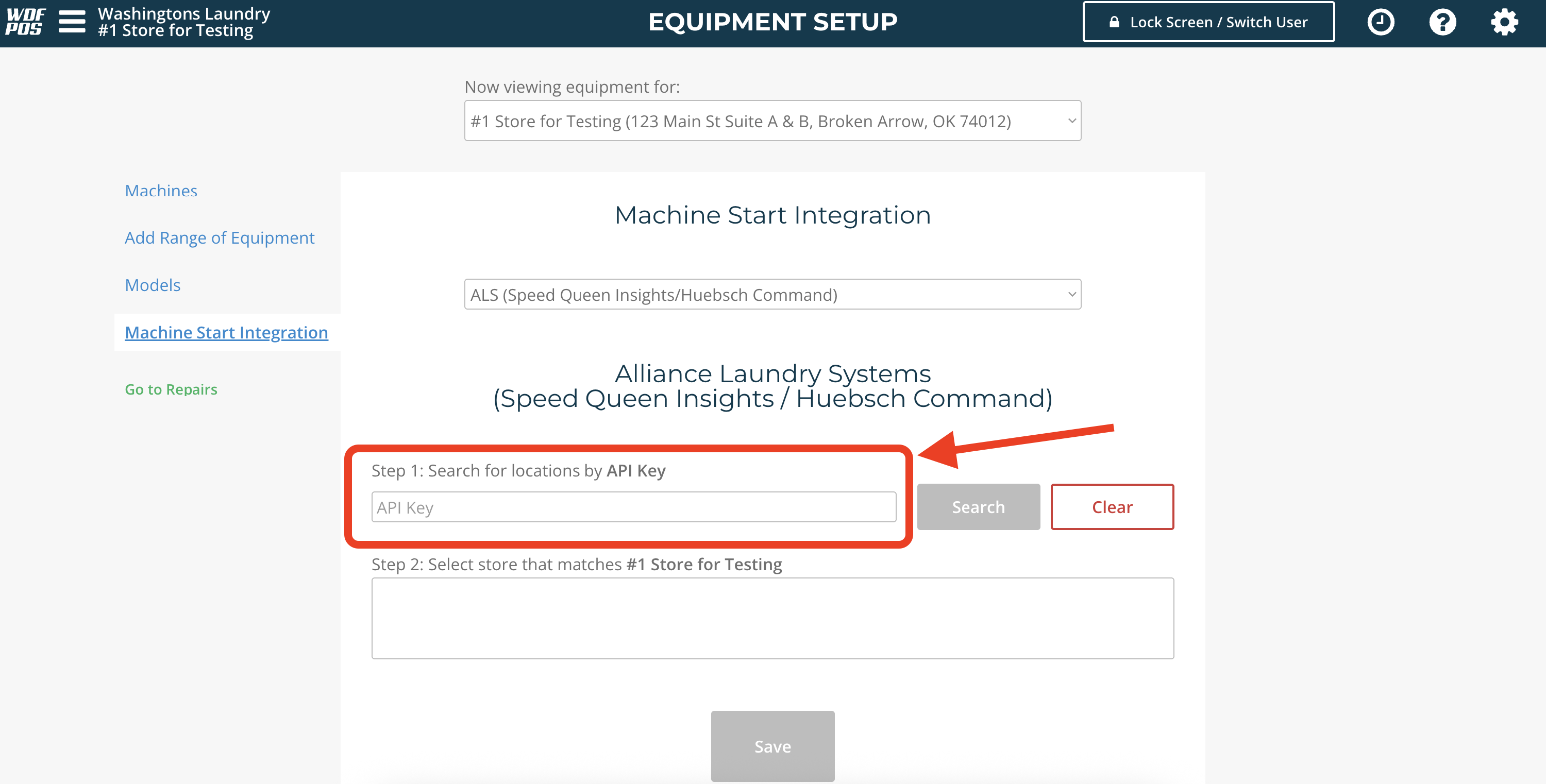Viewport: 1546px width, 784px height.
Task: Open the help question mark icon
Action: click(1442, 22)
